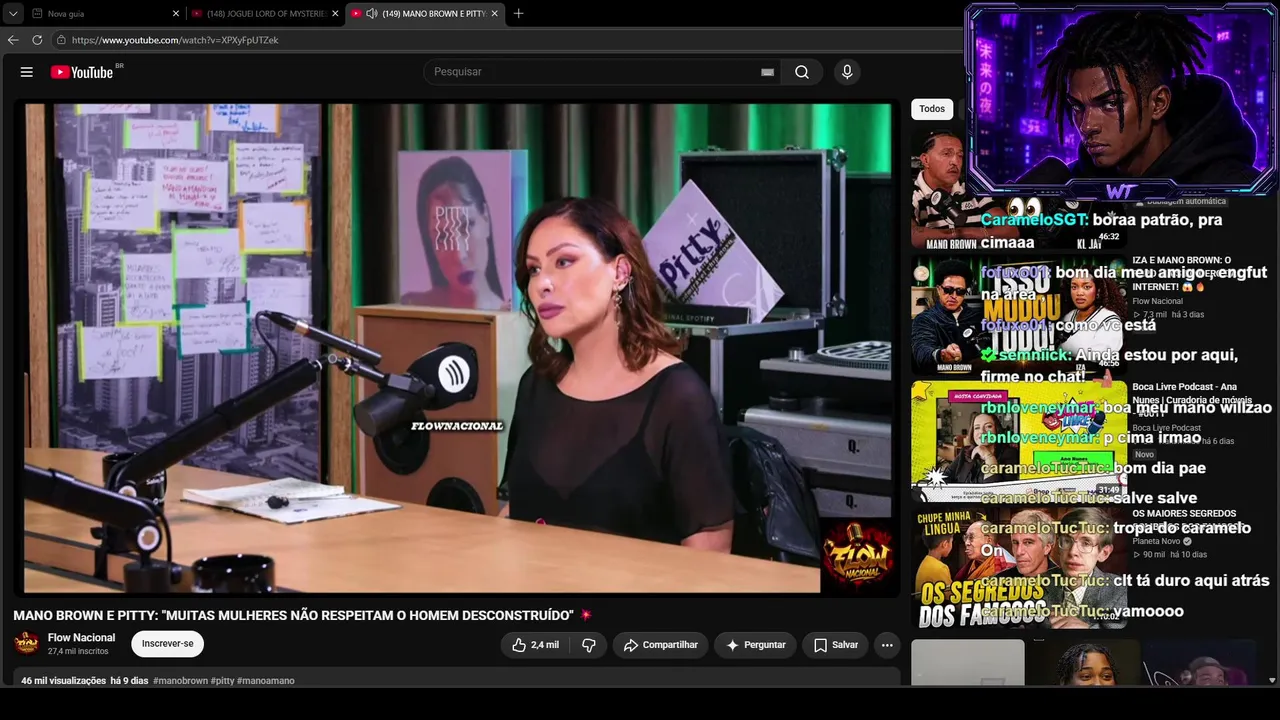1280x720 pixels.
Task: Mute audio on the Mano Brown tab
Action: [x=372, y=14]
